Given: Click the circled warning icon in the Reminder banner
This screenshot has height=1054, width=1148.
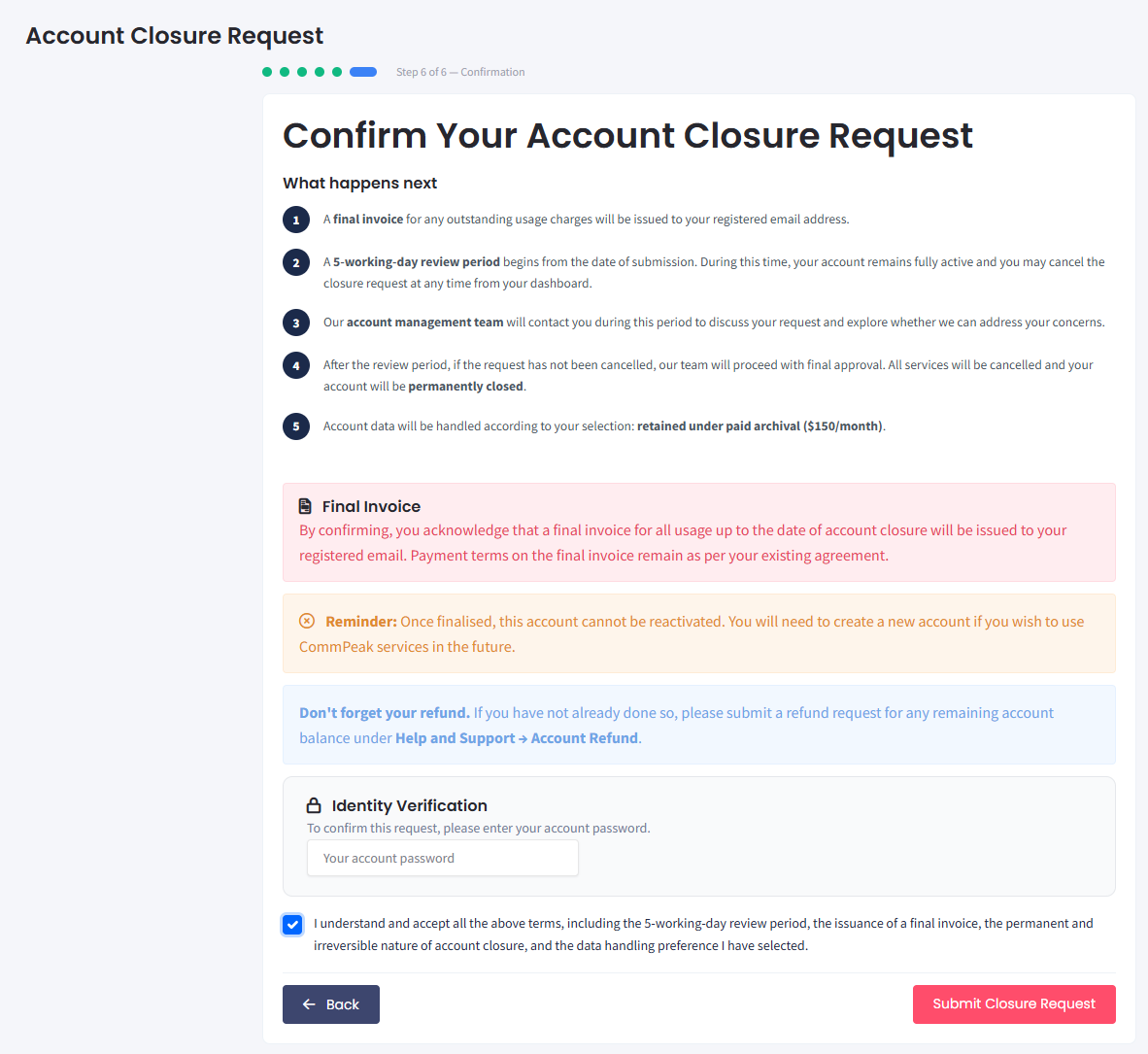Looking at the screenshot, I should point(307,620).
